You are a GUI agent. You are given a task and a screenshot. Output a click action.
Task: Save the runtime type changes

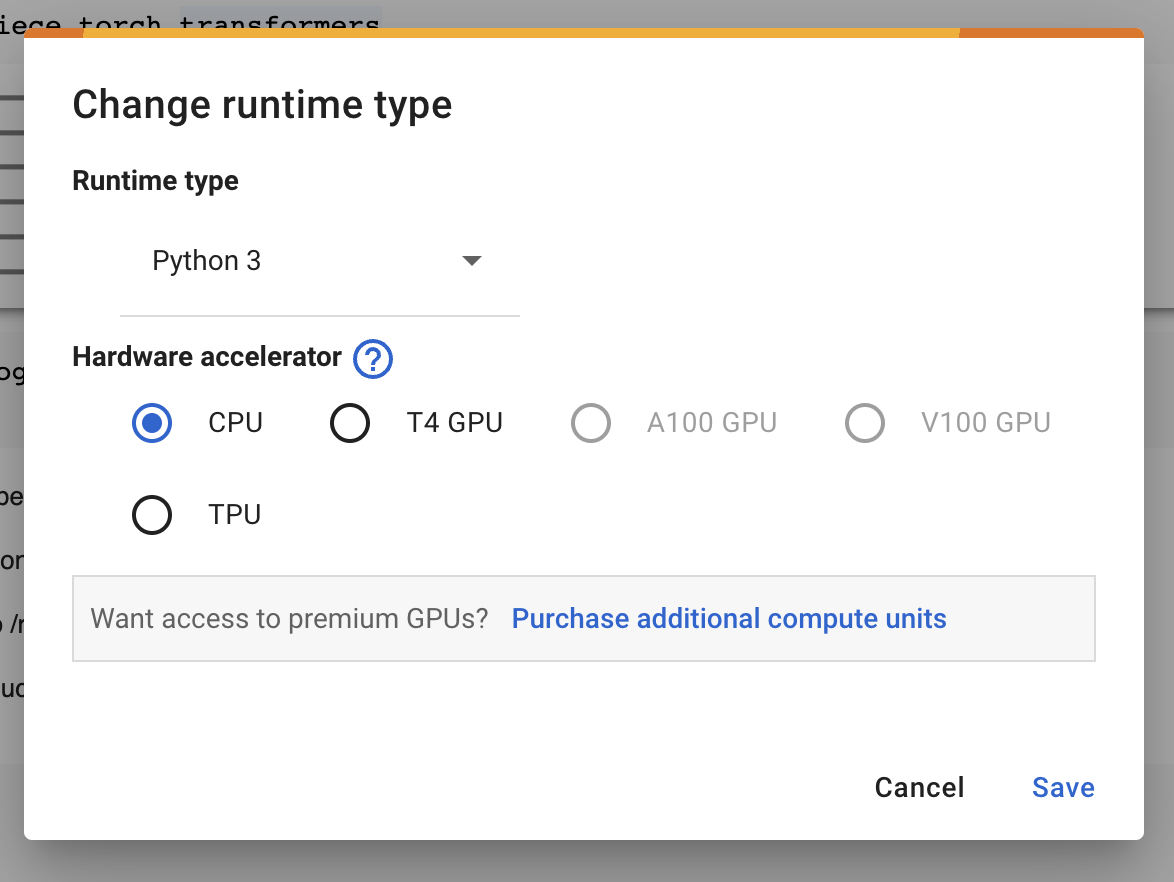click(x=1063, y=788)
